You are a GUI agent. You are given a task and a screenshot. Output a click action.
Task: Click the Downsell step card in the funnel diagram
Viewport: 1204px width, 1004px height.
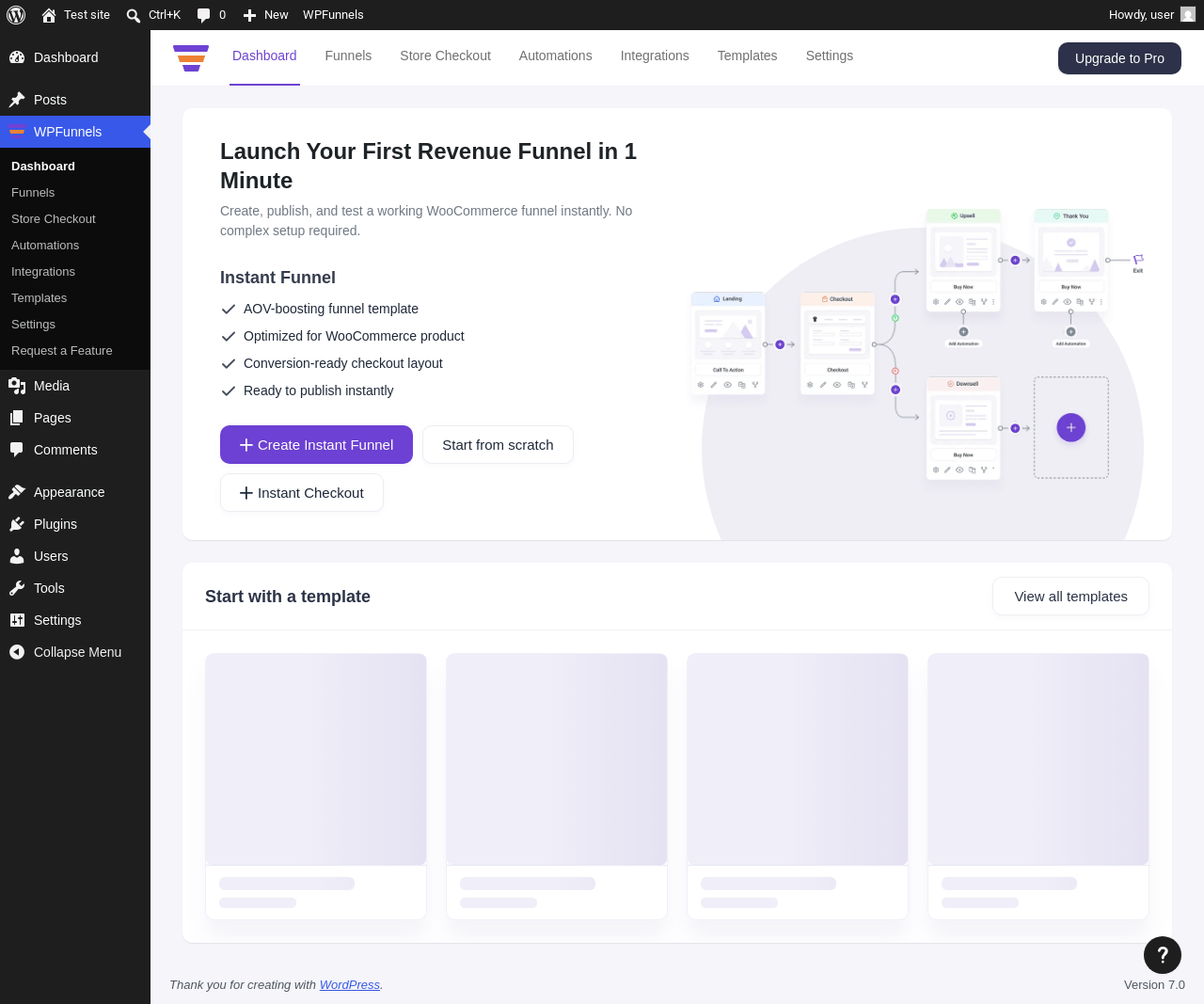click(963, 428)
